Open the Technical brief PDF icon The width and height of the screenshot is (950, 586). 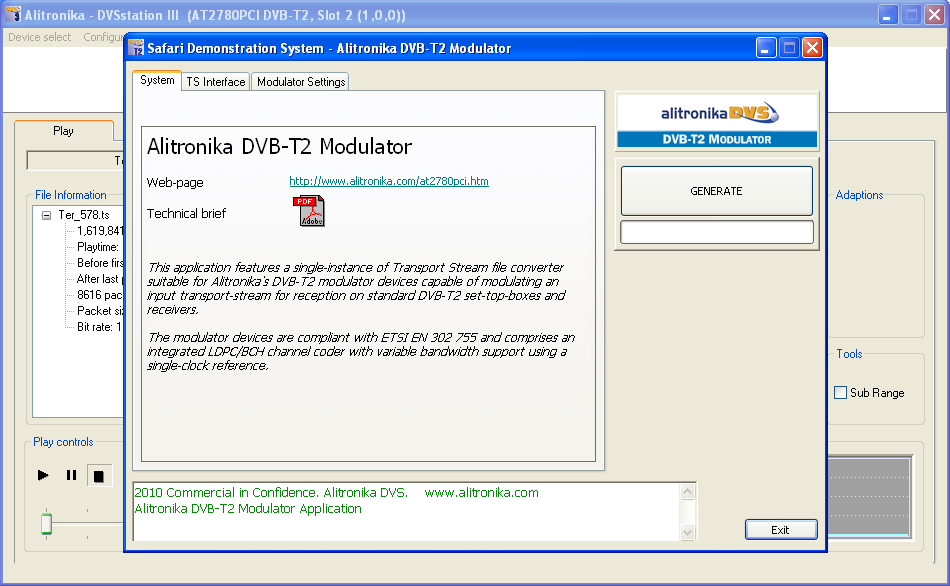tap(309, 211)
